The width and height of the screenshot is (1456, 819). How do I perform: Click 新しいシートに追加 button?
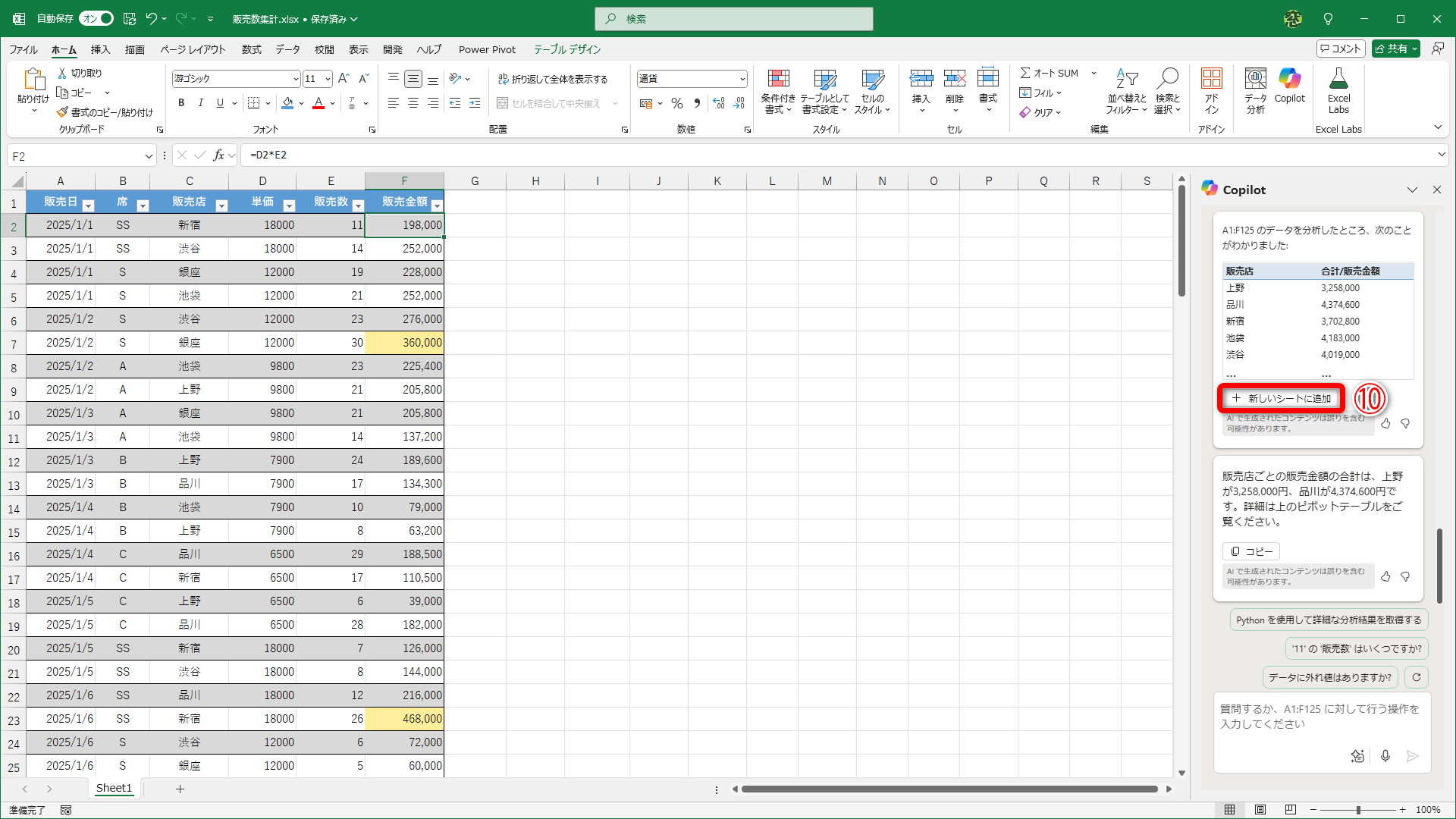(1281, 398)
